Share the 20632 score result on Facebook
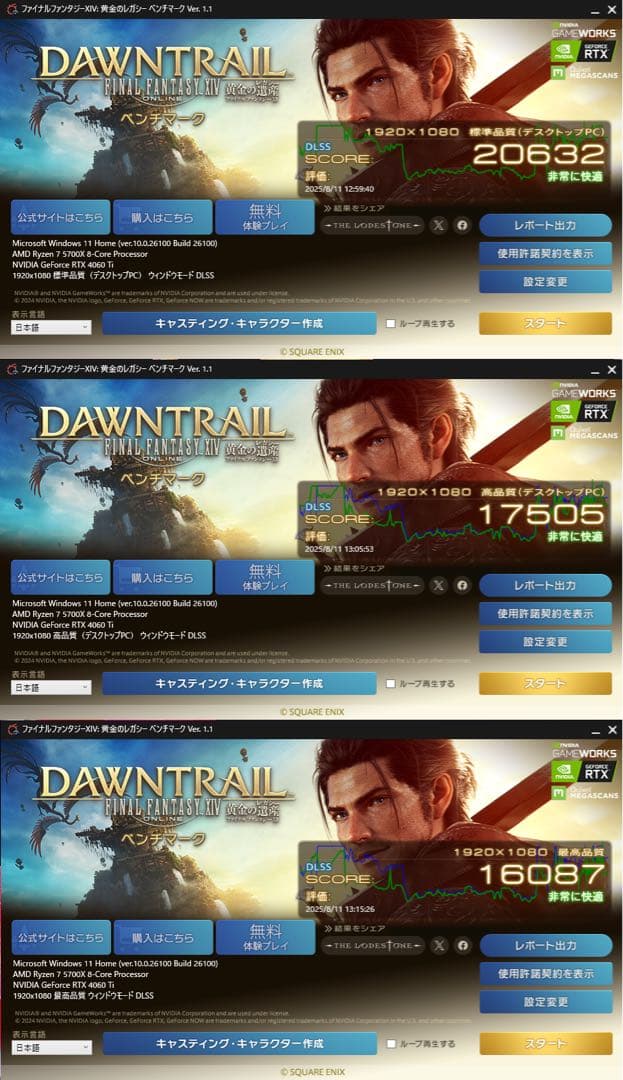The height and width of the screenshot is (1080, 623). tap(462, 225)
